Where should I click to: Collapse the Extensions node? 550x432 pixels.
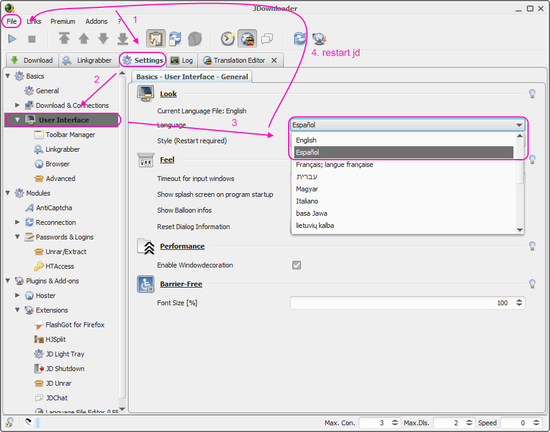17,310
